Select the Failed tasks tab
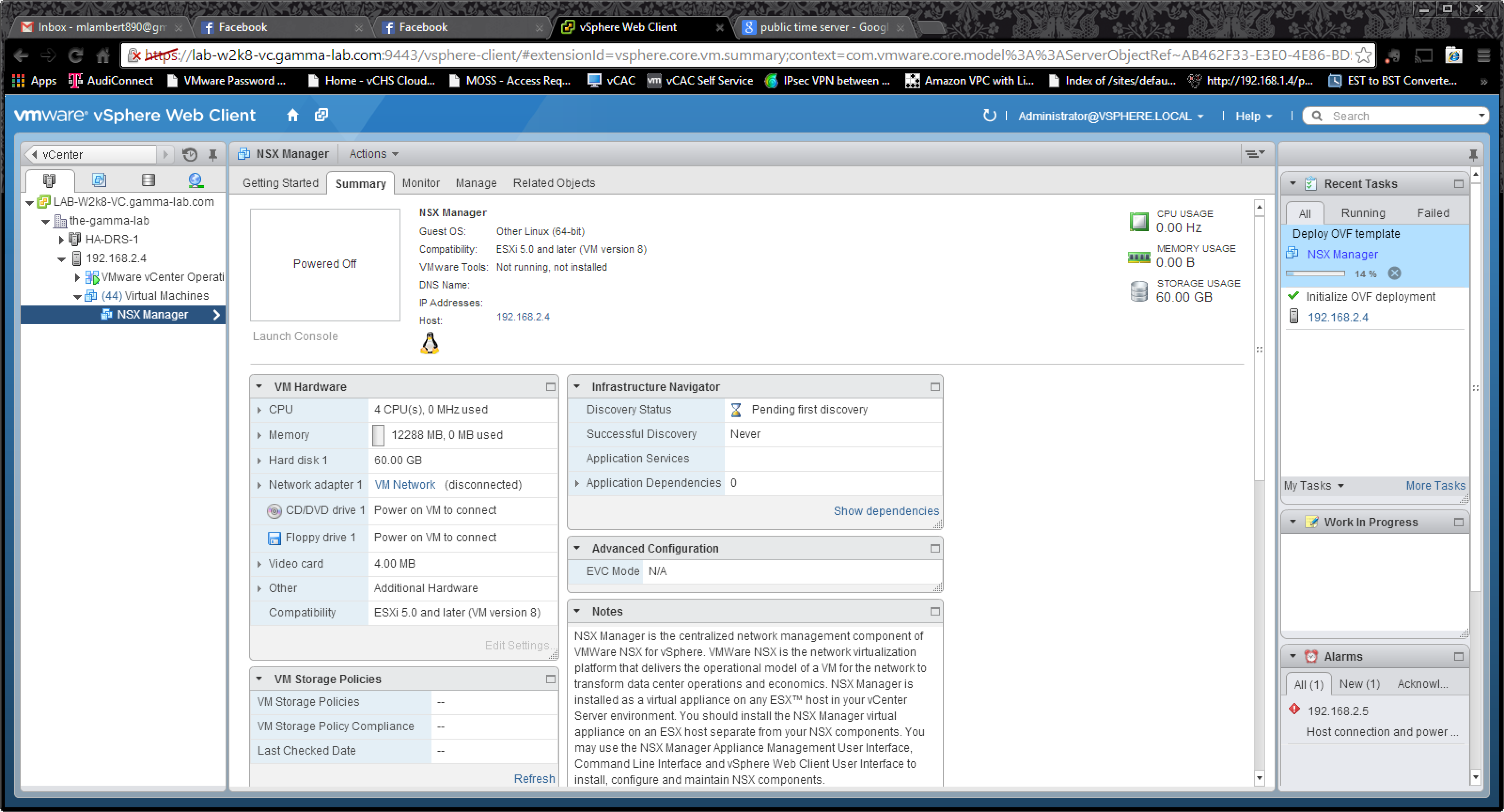The height and width of the screenshot is (812, 1504). coord(1433,213)
